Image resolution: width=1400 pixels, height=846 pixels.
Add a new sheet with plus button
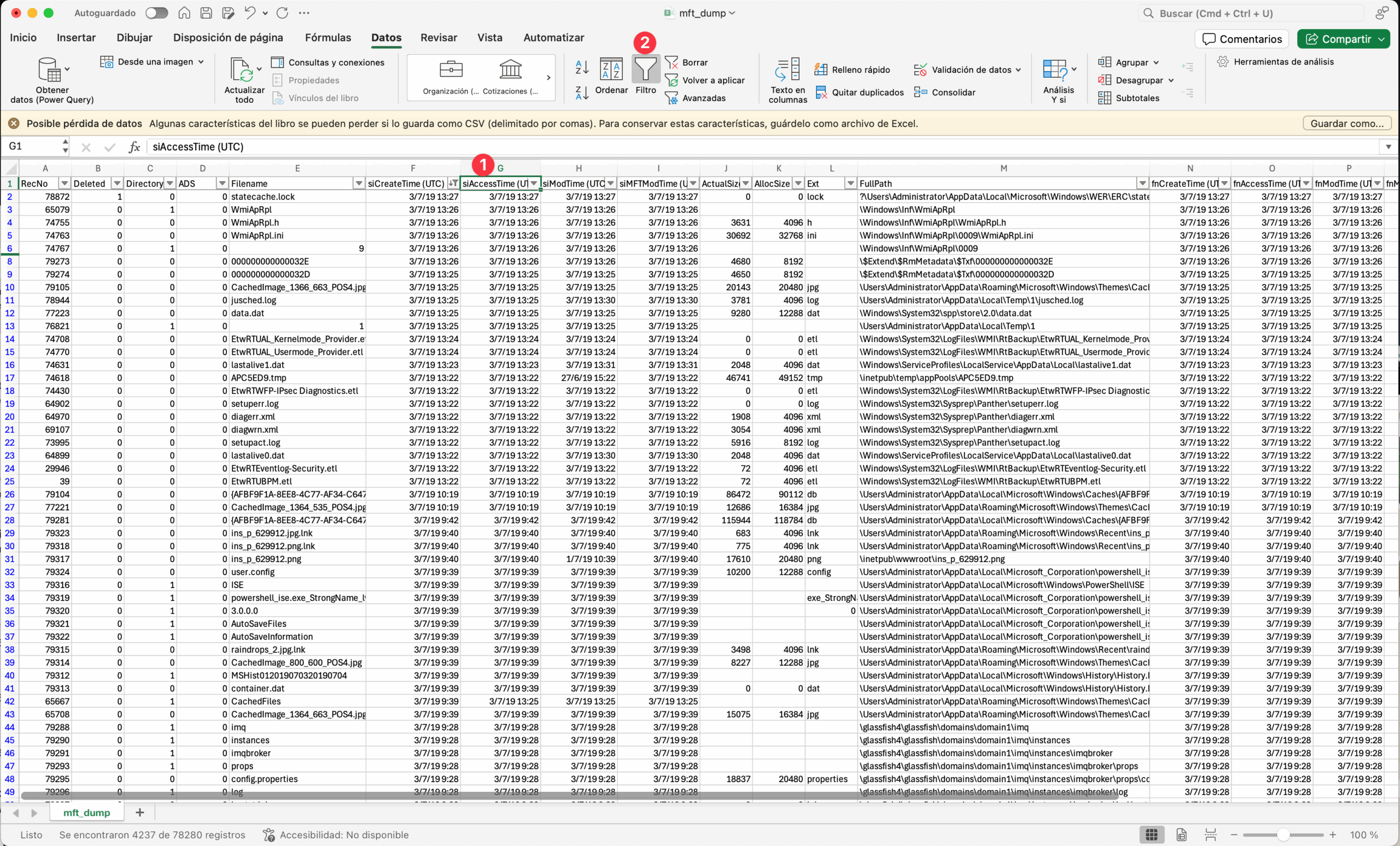140,813
